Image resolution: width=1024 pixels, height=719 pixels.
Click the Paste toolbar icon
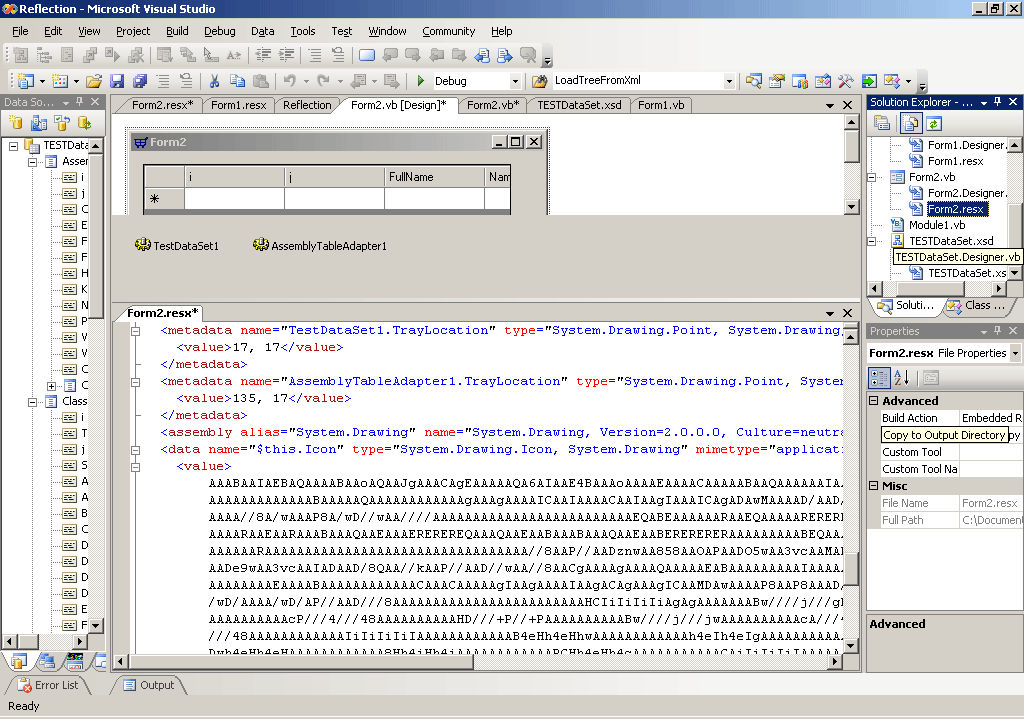[x=261, y=81]
